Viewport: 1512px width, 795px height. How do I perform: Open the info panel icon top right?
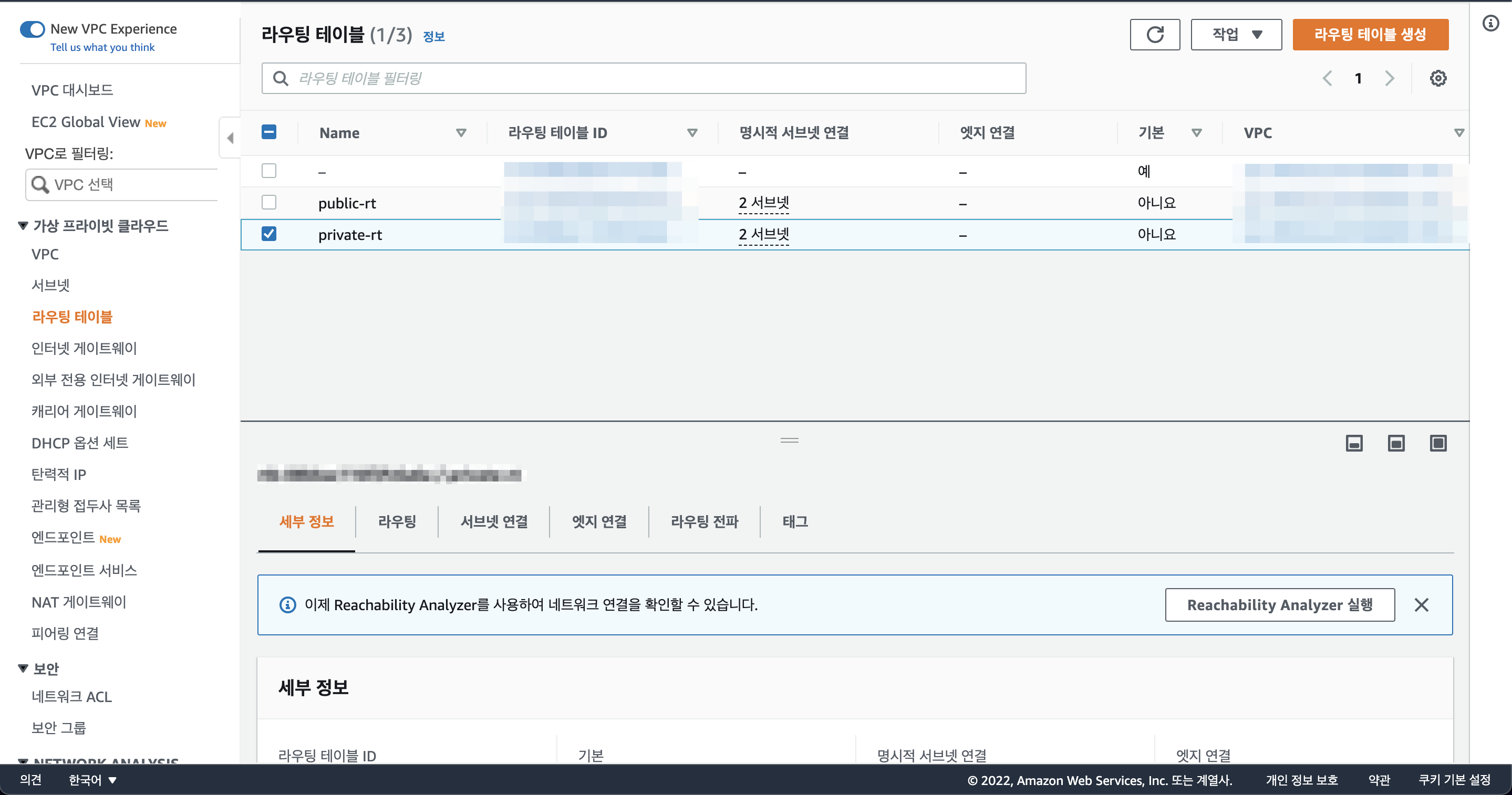click(x=1491, y=24)
